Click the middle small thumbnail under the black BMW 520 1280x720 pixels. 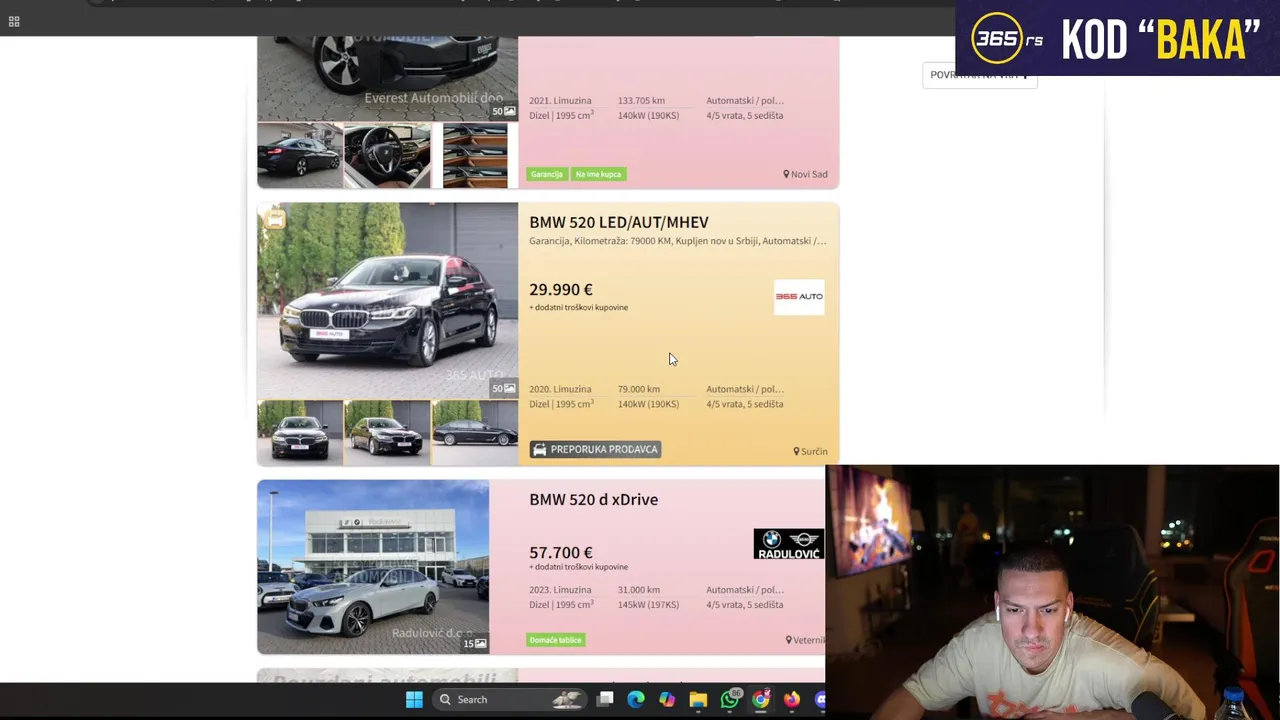pos(387,433)
